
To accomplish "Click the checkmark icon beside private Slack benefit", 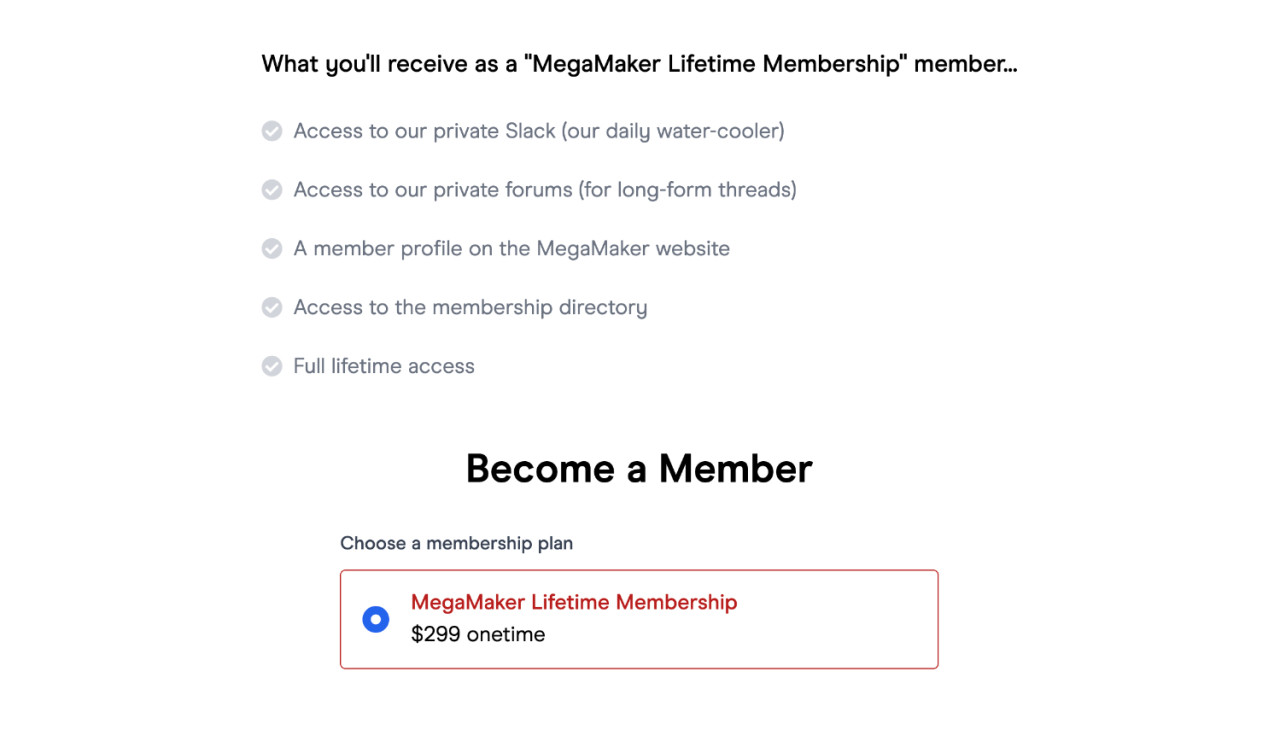I will point(271,130).
